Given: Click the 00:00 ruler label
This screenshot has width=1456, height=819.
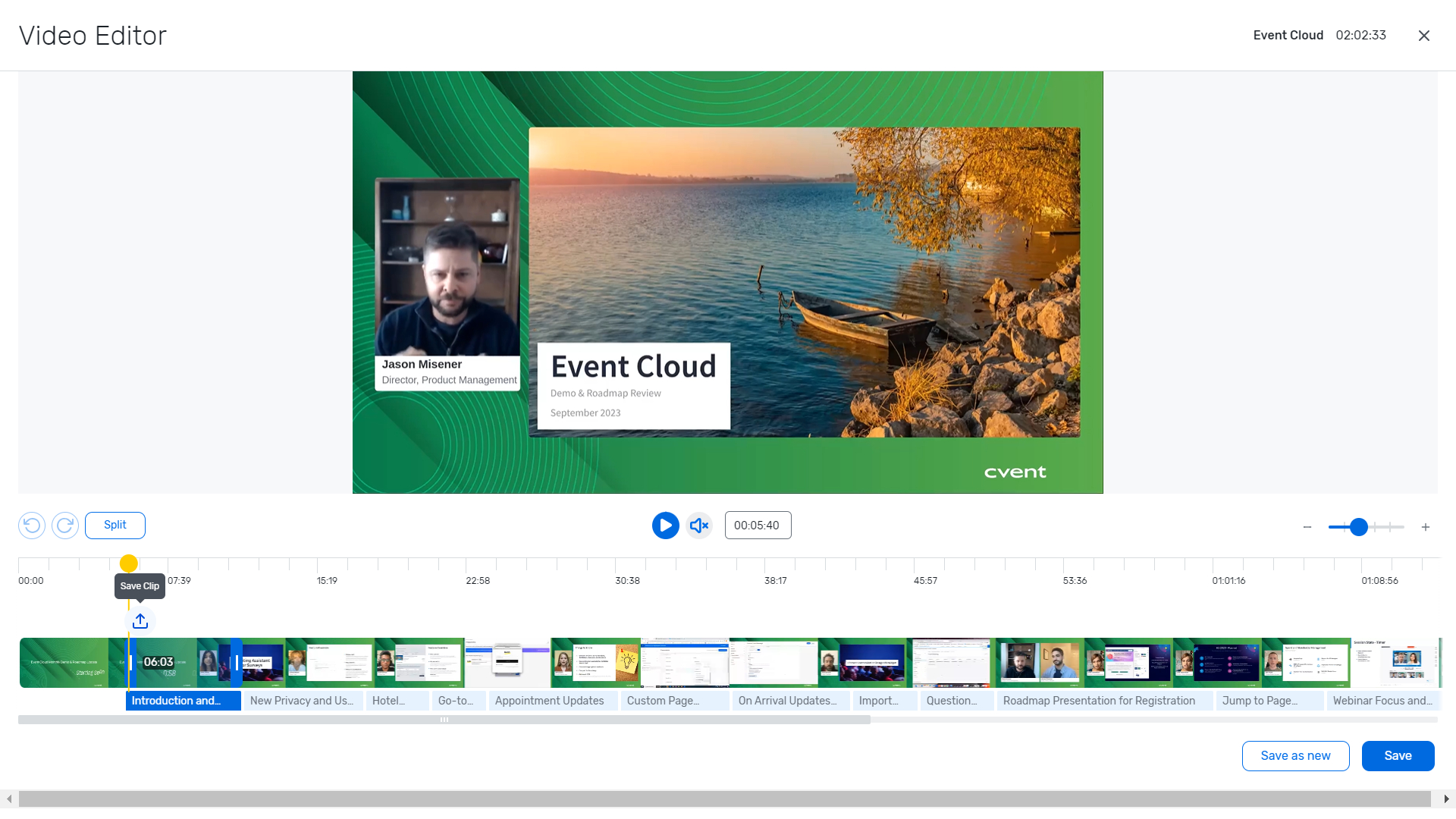Looking at the screenshot, I should pyautogui.click(x=31, y=581).
